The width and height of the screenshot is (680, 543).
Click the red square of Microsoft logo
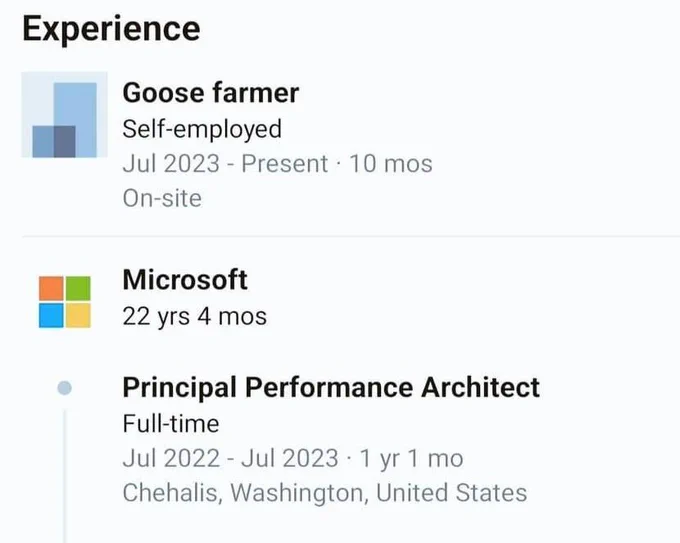pyautogui.click(x=51, y=290)
